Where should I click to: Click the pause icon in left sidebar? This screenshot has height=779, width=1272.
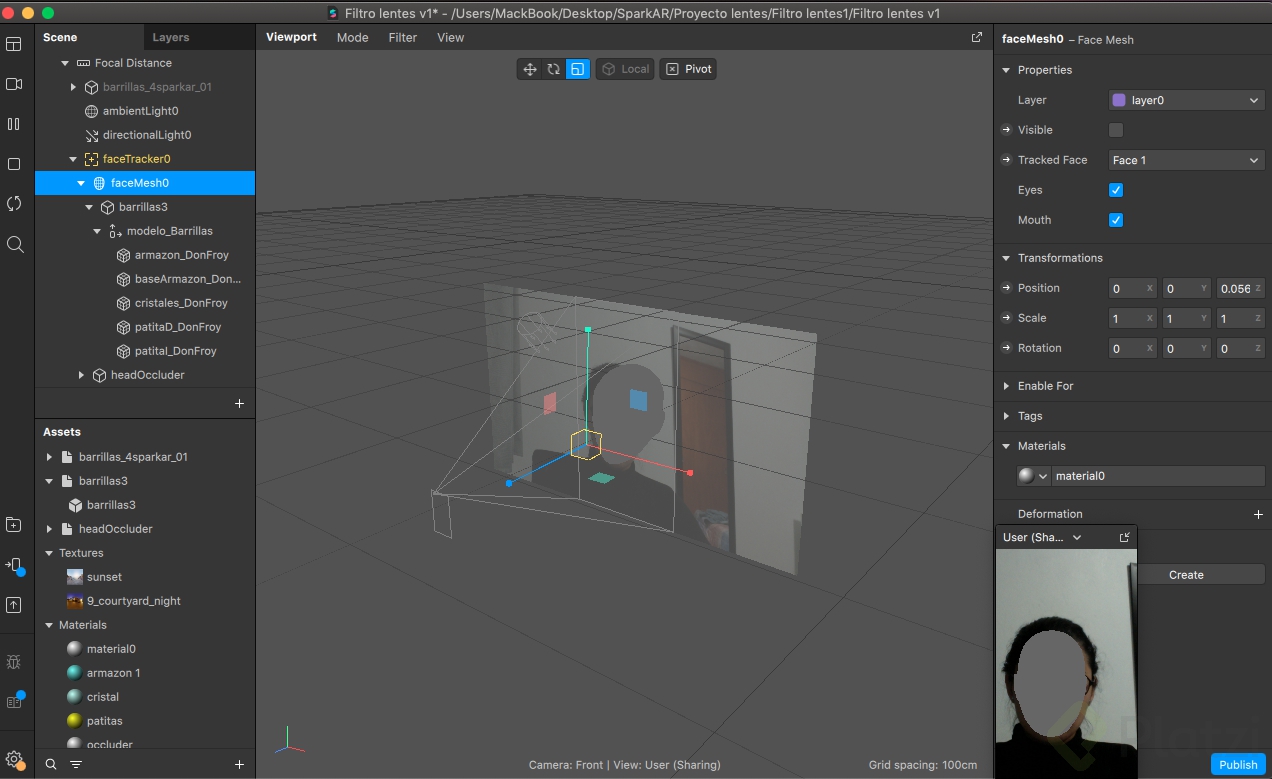[x=14, y=124]
